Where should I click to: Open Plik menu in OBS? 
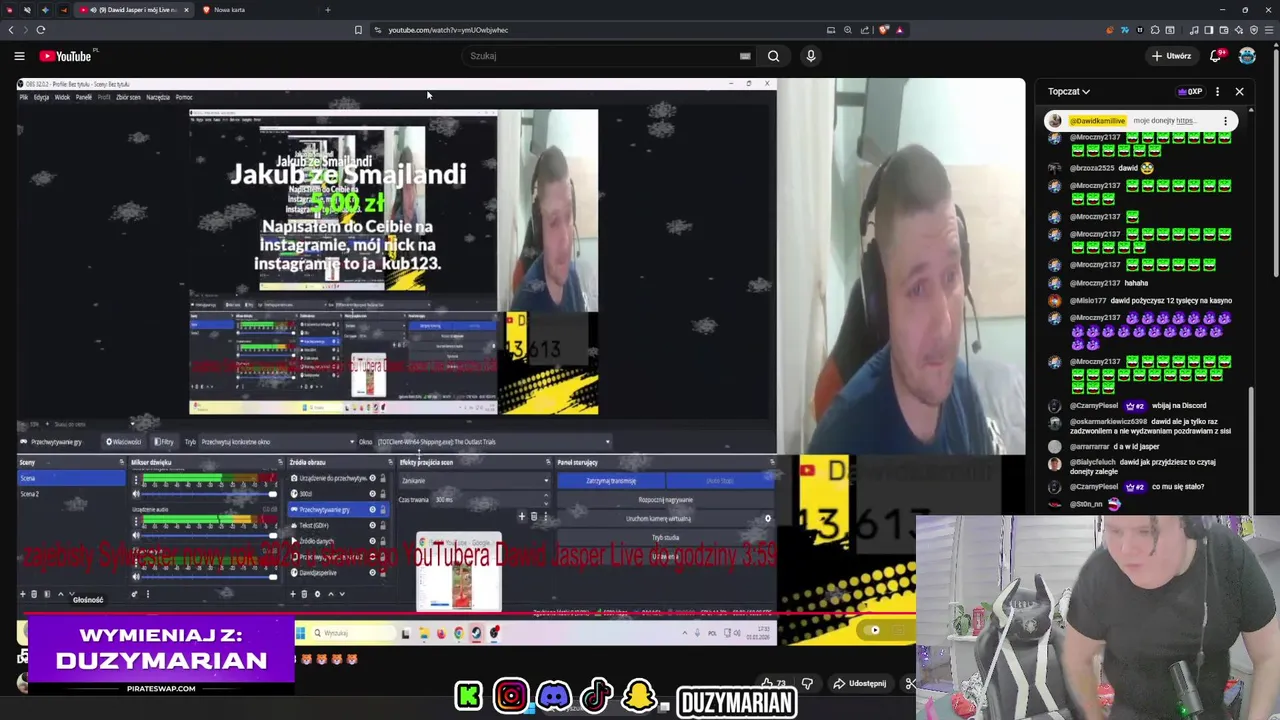pyautogui.click(x=24, y=97)
